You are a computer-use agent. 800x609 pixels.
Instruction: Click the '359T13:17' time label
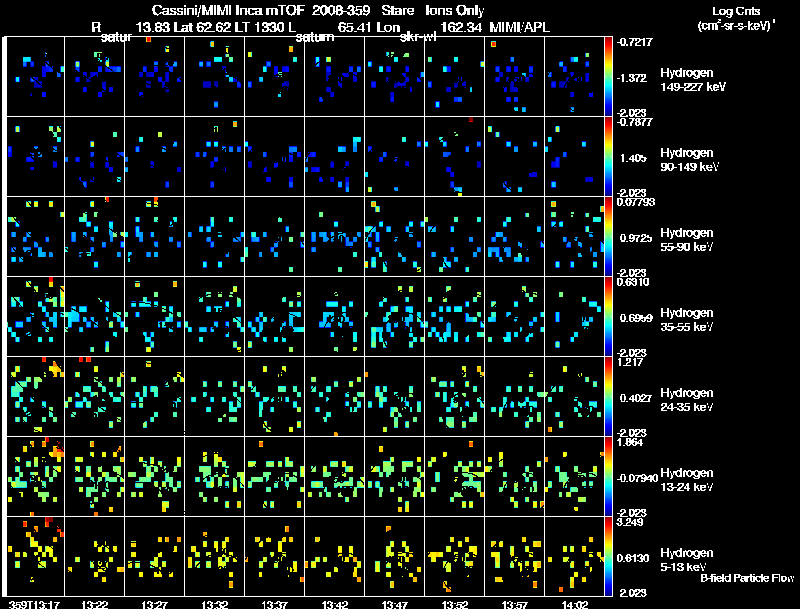click(34, 604)
